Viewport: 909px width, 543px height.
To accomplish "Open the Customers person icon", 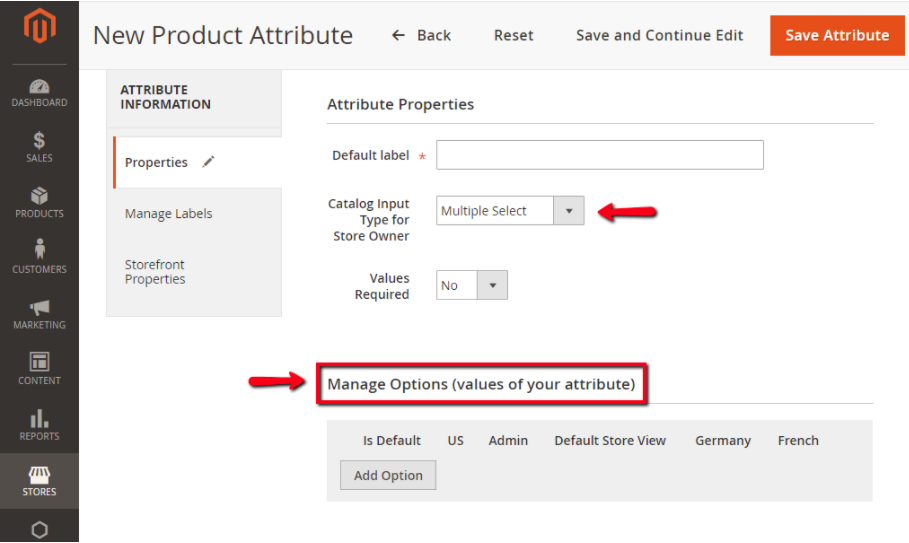I will tap(39, 250).
